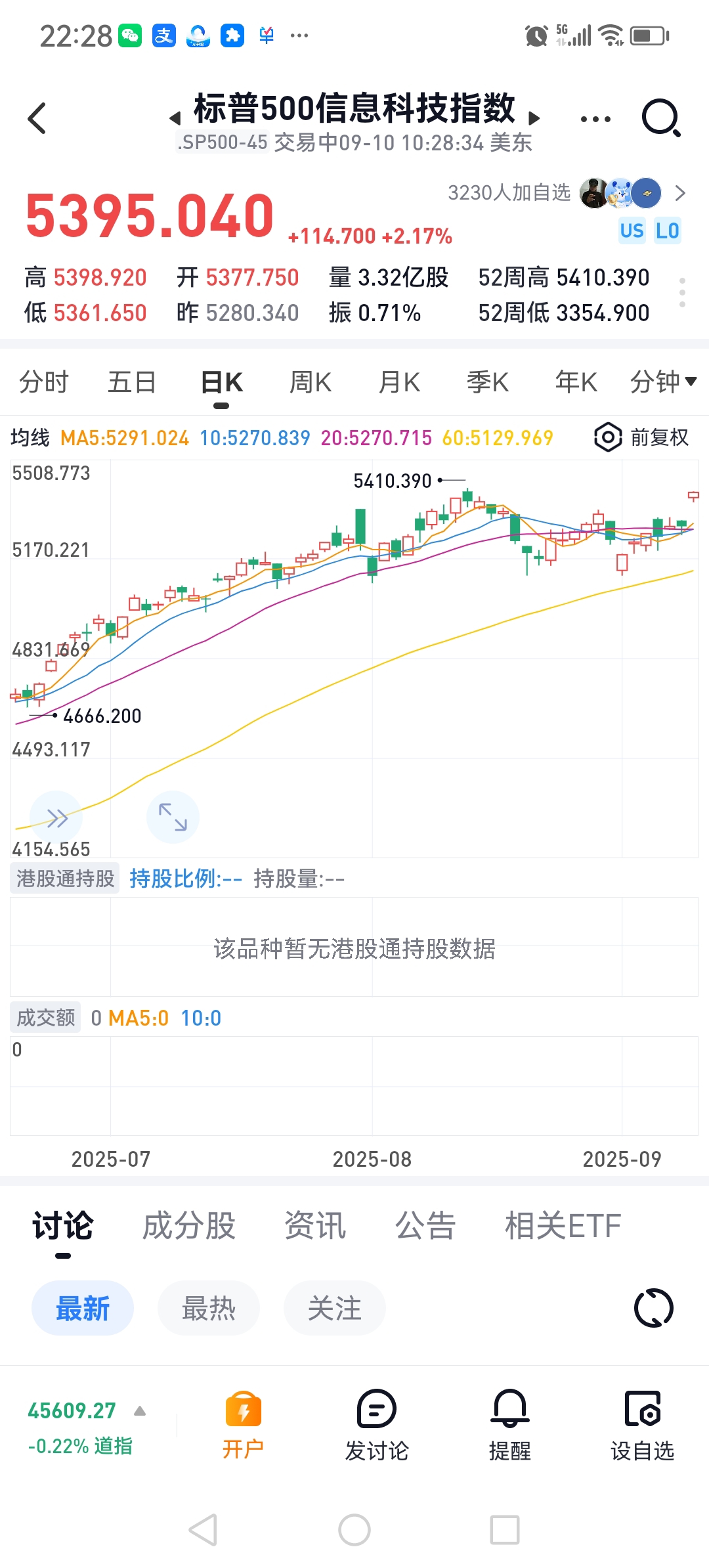Tap the 10:5270.839 moving average value

click(255, 438)
